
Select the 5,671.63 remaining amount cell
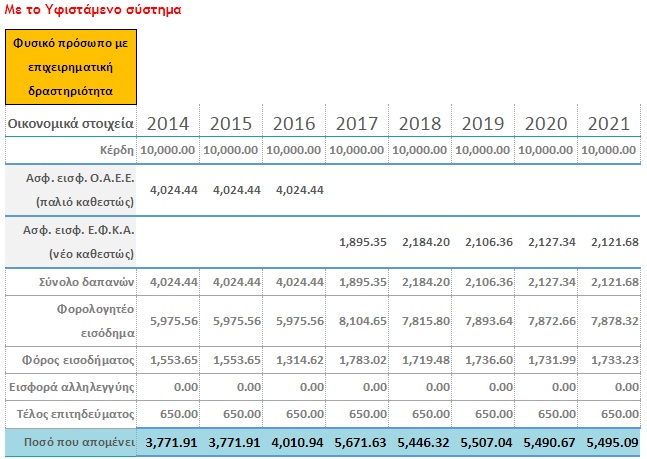[360, 442]
